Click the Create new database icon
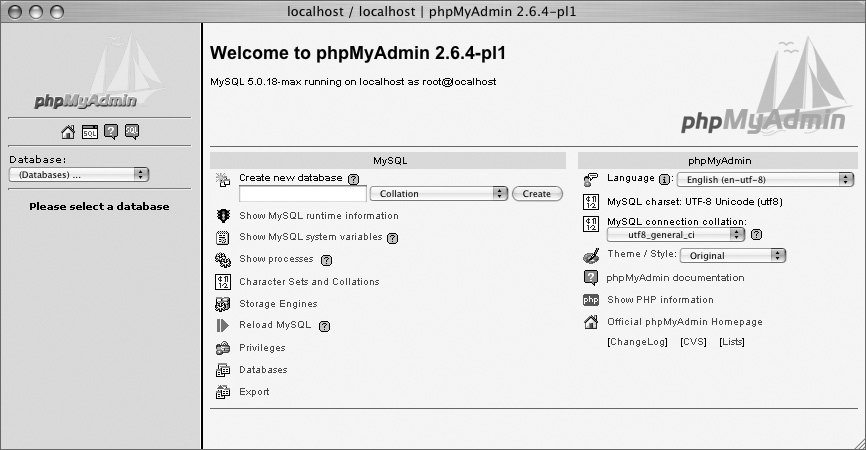The width and height of the screenshot is (866, 450). [223, 179]
